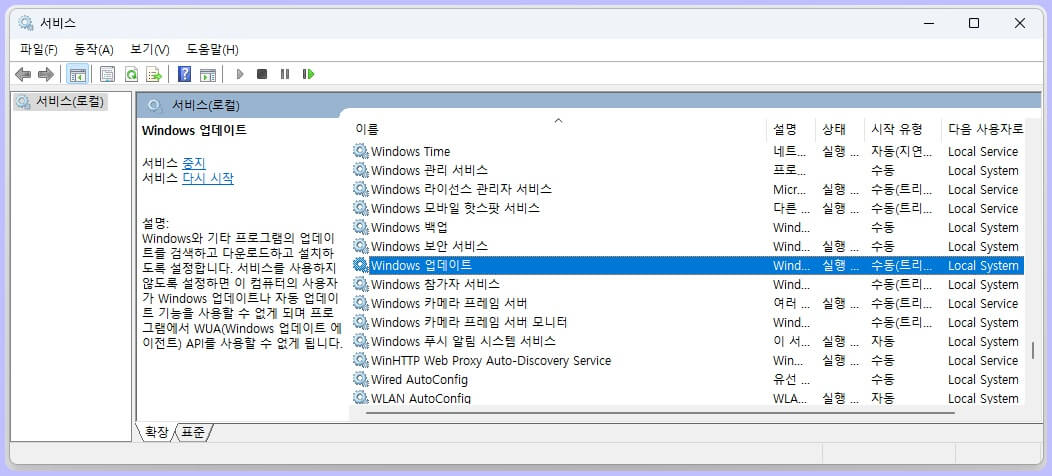Select the Windows 참가자 서비스 name
This screenshot has height=476, width=1052.
435,285
